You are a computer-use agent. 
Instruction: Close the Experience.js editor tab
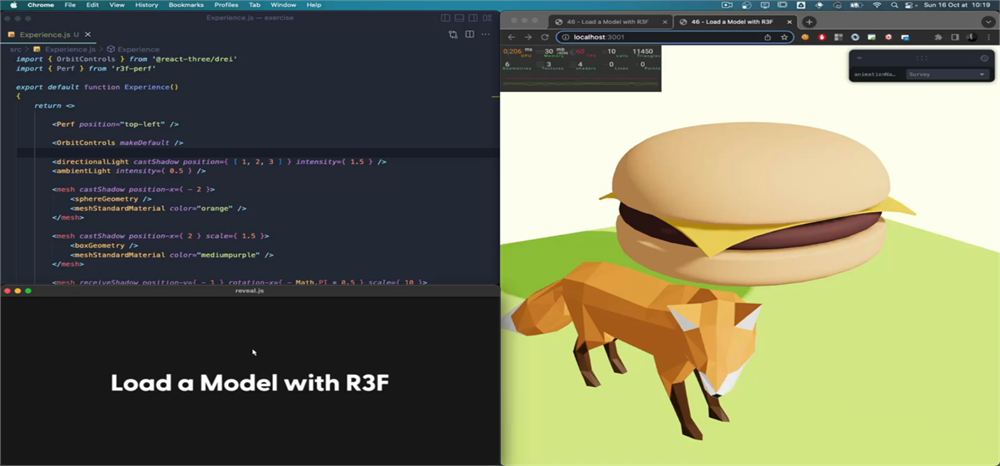point(88,34)
